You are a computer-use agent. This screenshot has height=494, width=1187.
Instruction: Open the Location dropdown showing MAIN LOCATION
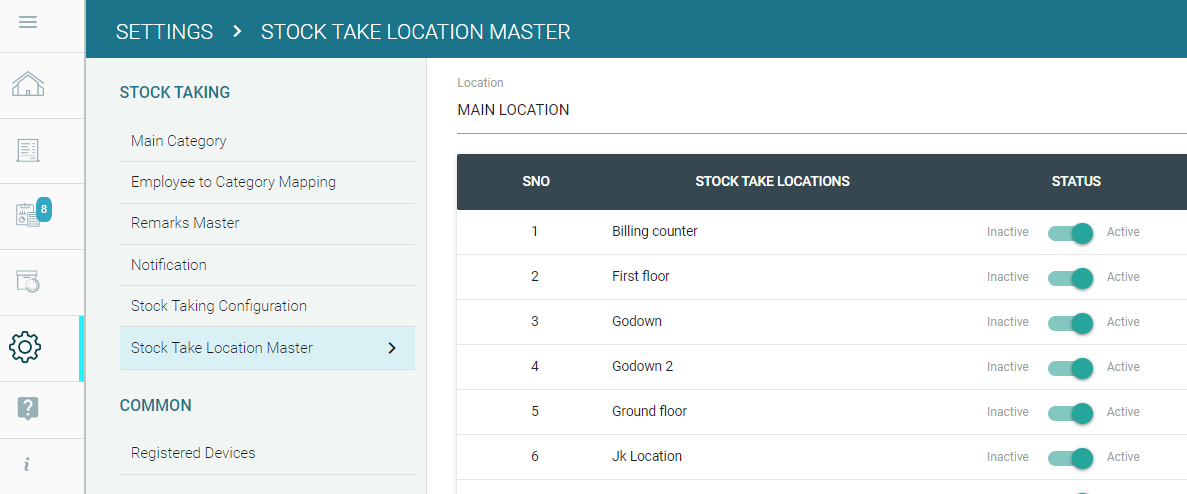[820, 110]
